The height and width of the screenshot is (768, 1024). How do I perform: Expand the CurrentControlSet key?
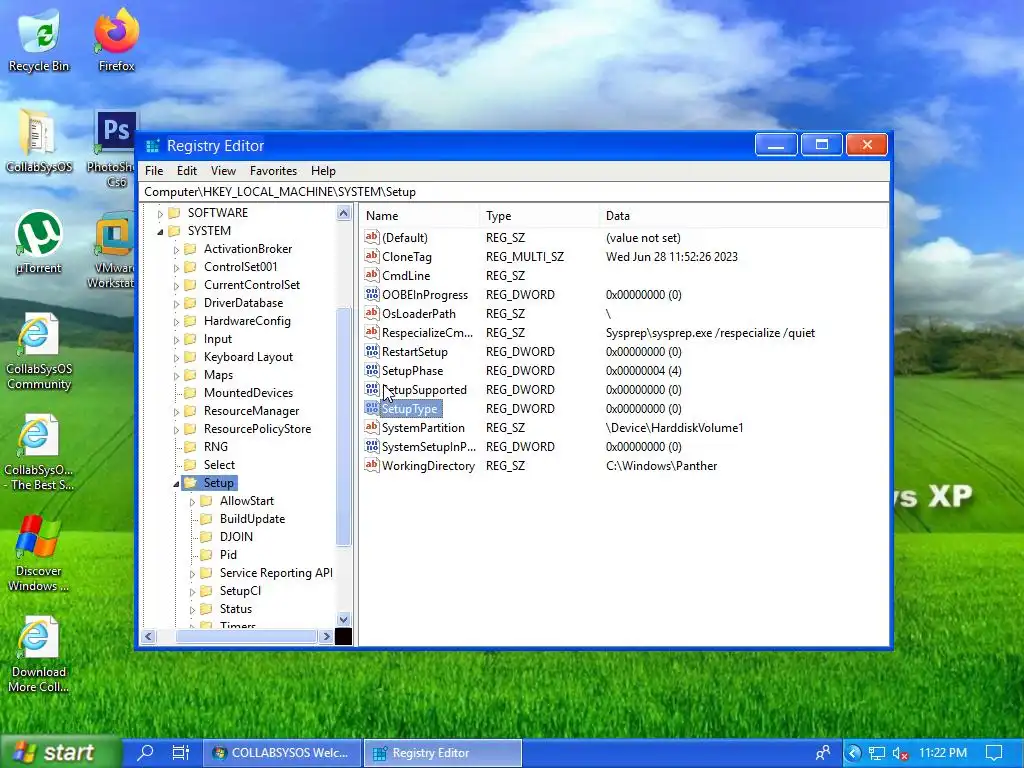[176, 285]
